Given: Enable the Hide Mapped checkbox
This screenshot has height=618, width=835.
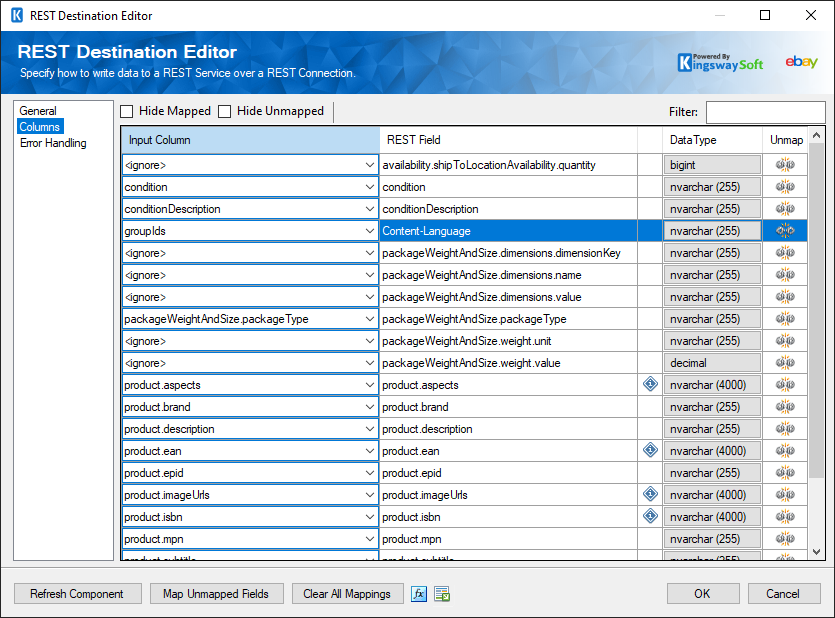Looking at the screenshot, I should (126, 111).
